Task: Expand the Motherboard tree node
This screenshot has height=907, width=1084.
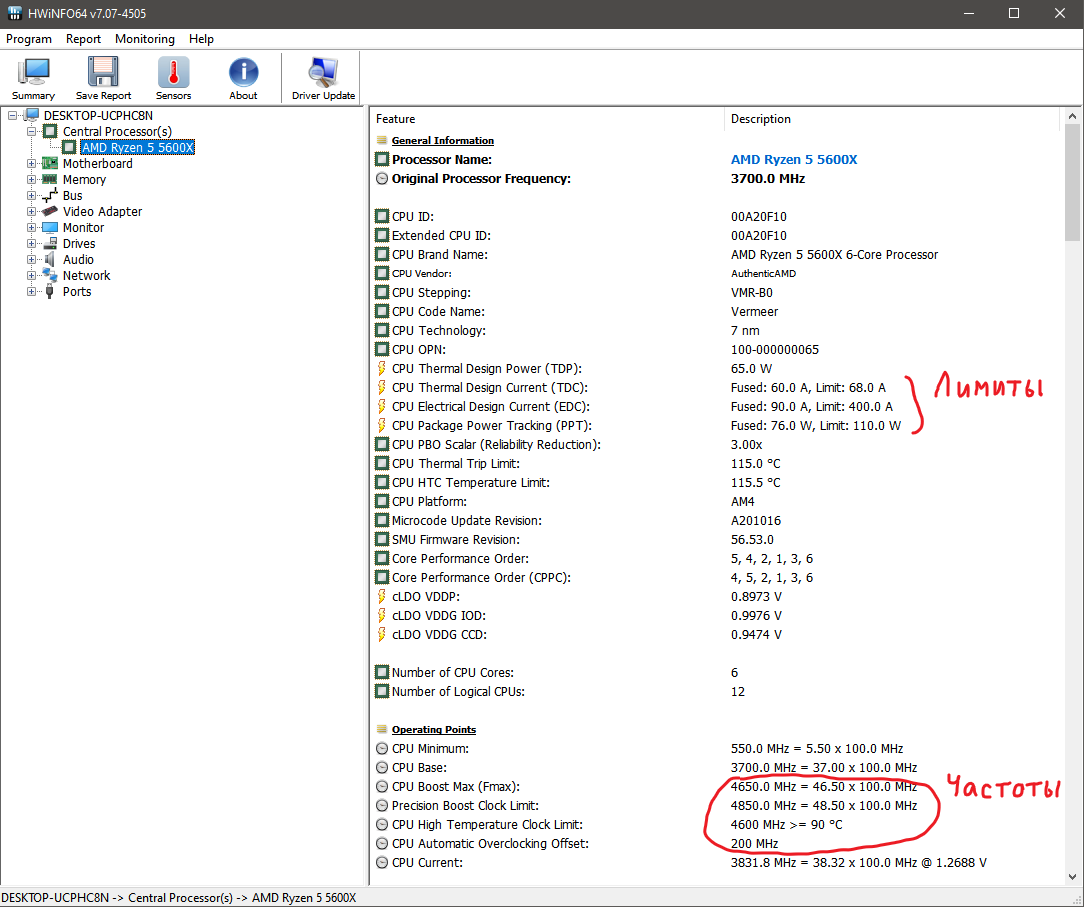Action: tap(31, 164)
